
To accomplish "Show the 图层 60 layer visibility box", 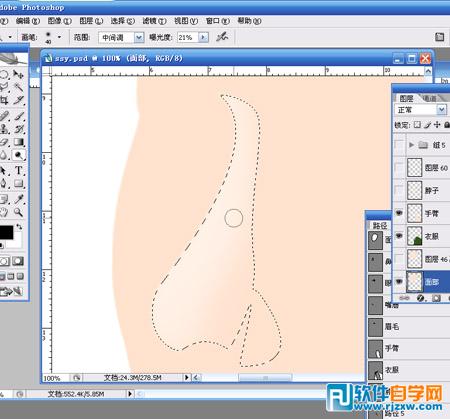I will (x=399, y=167).
